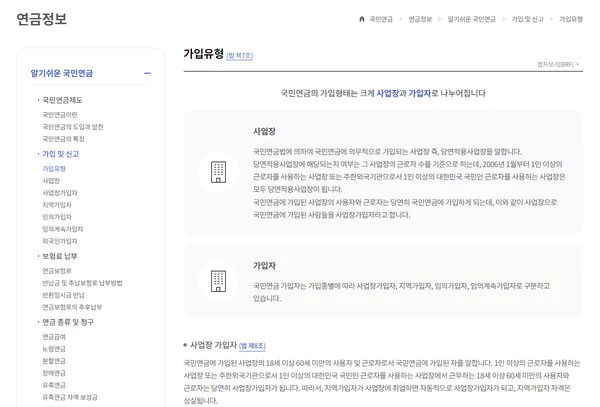Viewport: 600px width, 407px height.
Task: Click blue 사업장 word in intro sentence
Action: coord(388,93)
